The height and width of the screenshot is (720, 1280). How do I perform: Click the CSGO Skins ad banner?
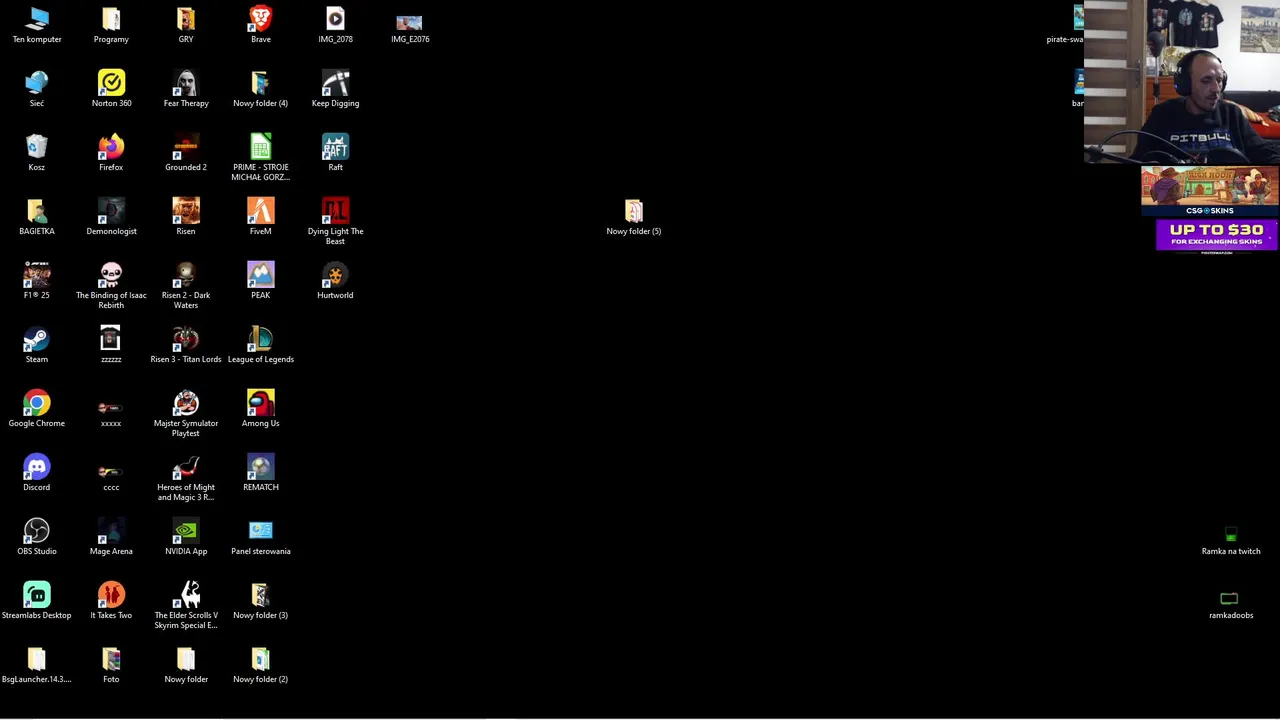pyautogui.click(x=1210, y=192)
